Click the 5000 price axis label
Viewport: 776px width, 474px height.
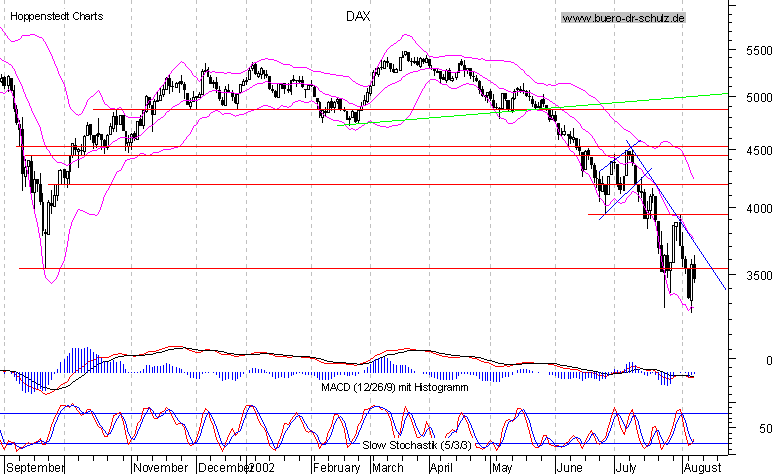click(759, 97)
